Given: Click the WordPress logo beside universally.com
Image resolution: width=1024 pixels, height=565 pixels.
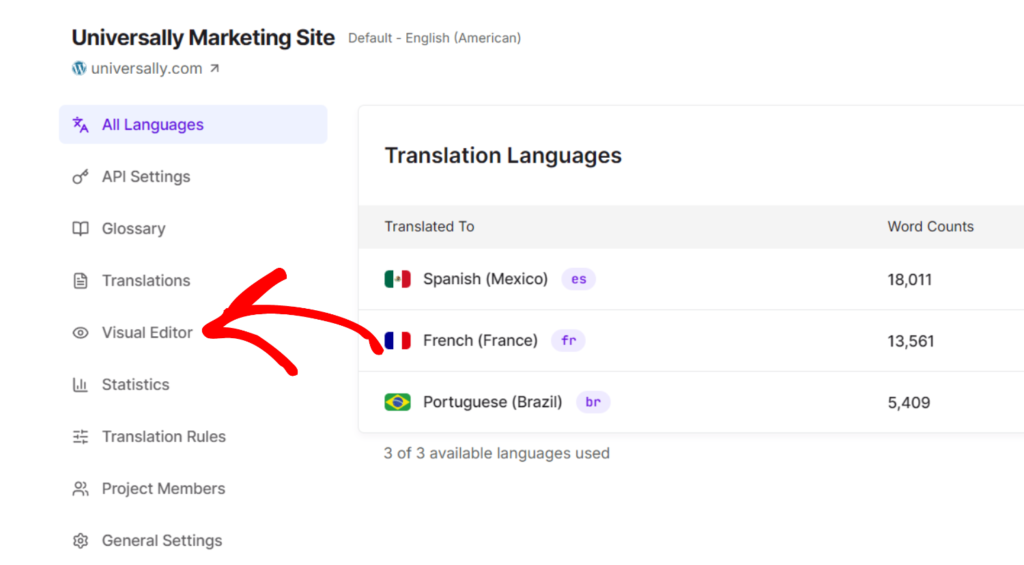Looking at the screenshot, I should pyautogui.click(x=79, y=68).
